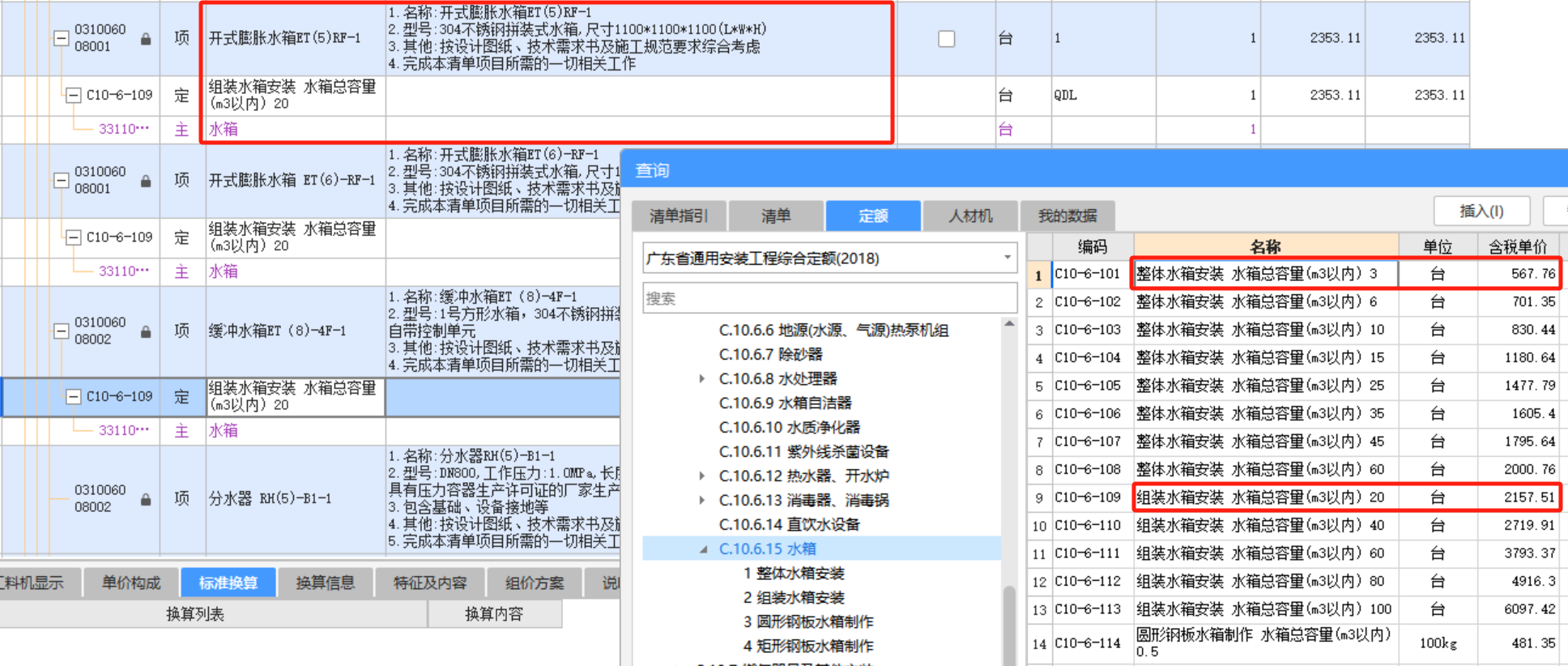
Task: Select sub-item 1 整体水箱安装
Action: 794,573
